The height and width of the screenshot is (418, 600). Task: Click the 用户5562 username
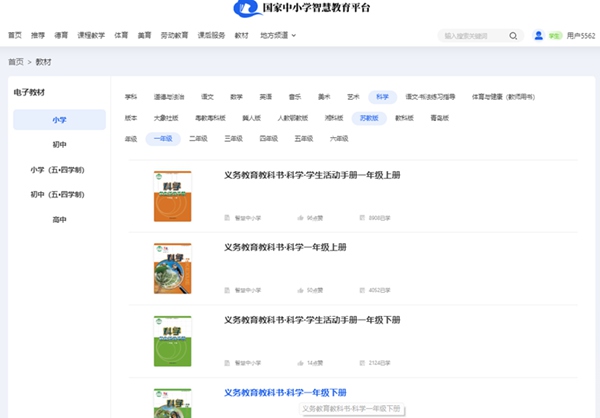click(x=581, y=36)
